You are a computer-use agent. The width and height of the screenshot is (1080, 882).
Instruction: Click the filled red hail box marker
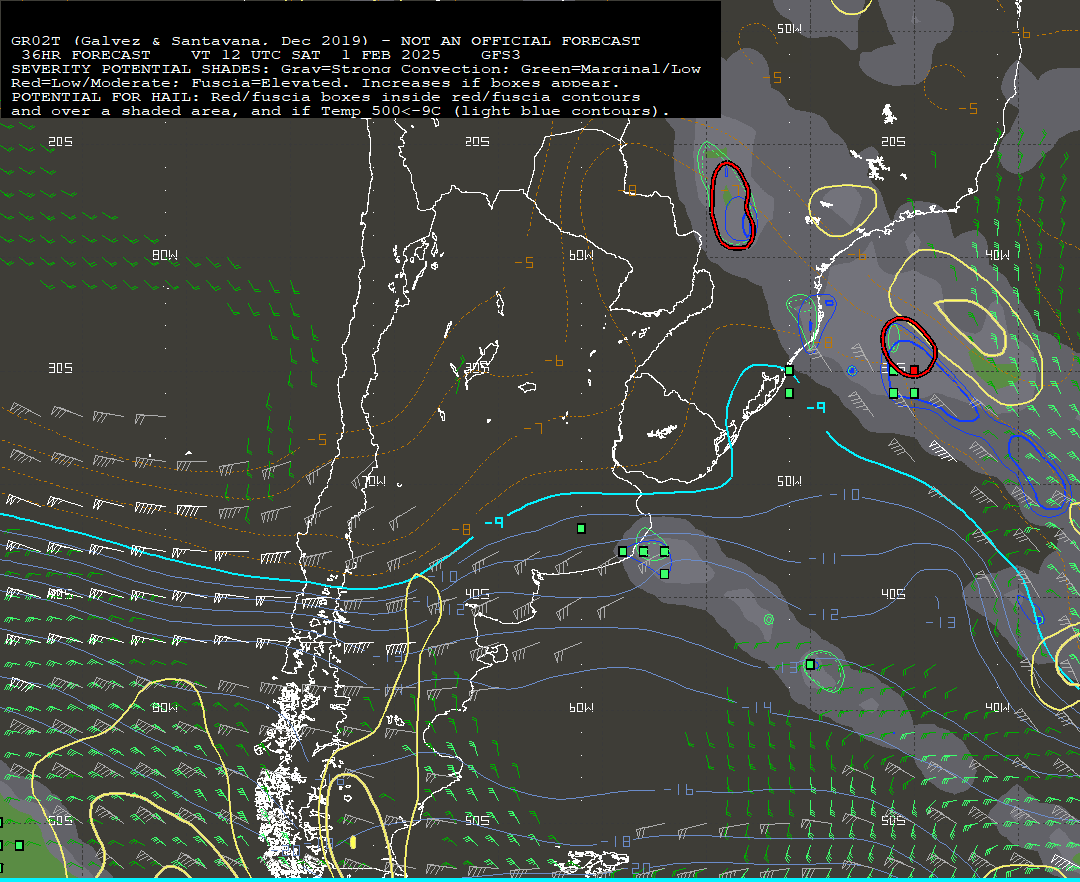click(x=914, y=370)
